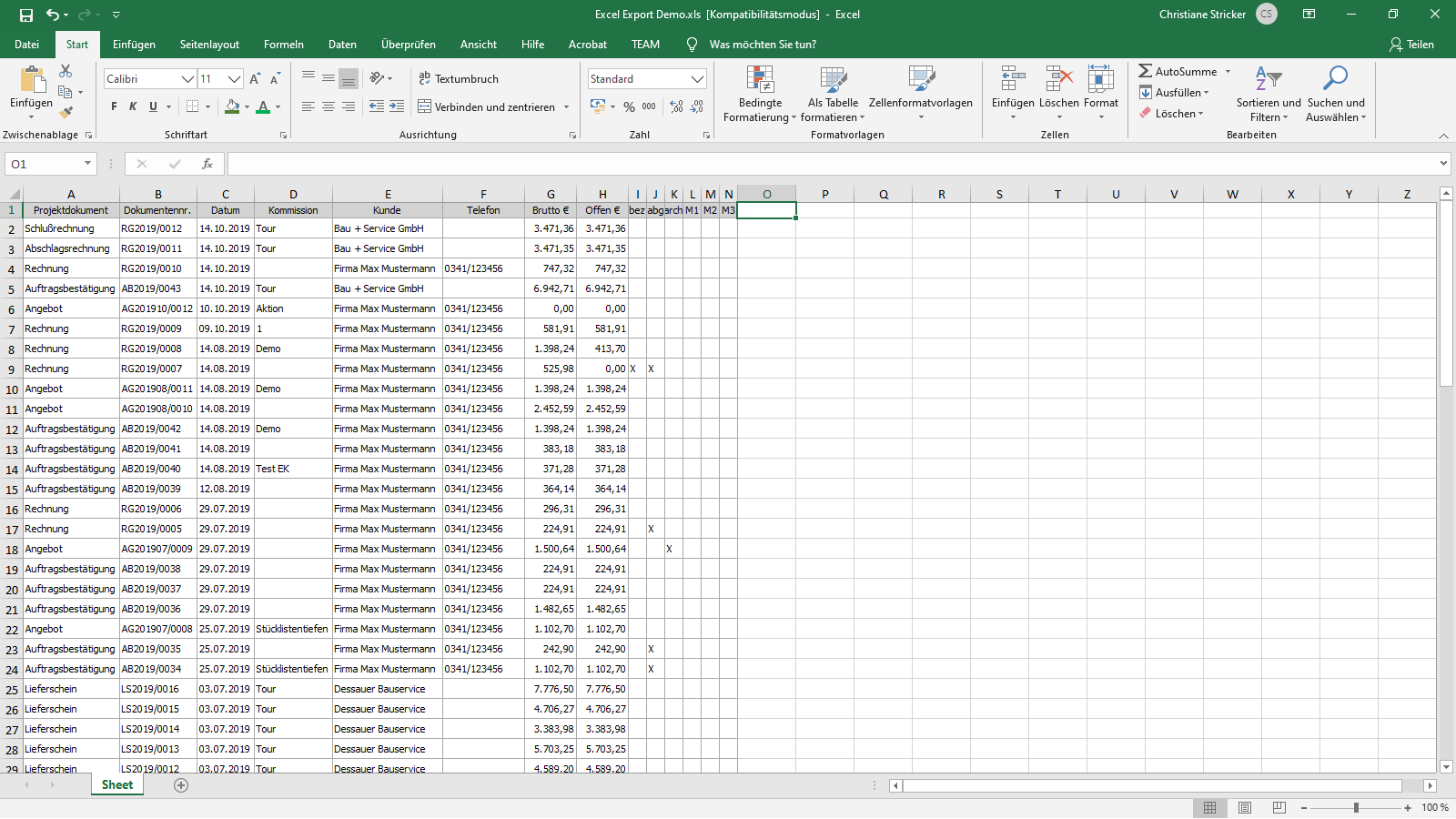Image resolution: width=1456 pixels, height=819 pixels.
Task: Increase font size with the larger A icon
Action: (x=255, y=79)
